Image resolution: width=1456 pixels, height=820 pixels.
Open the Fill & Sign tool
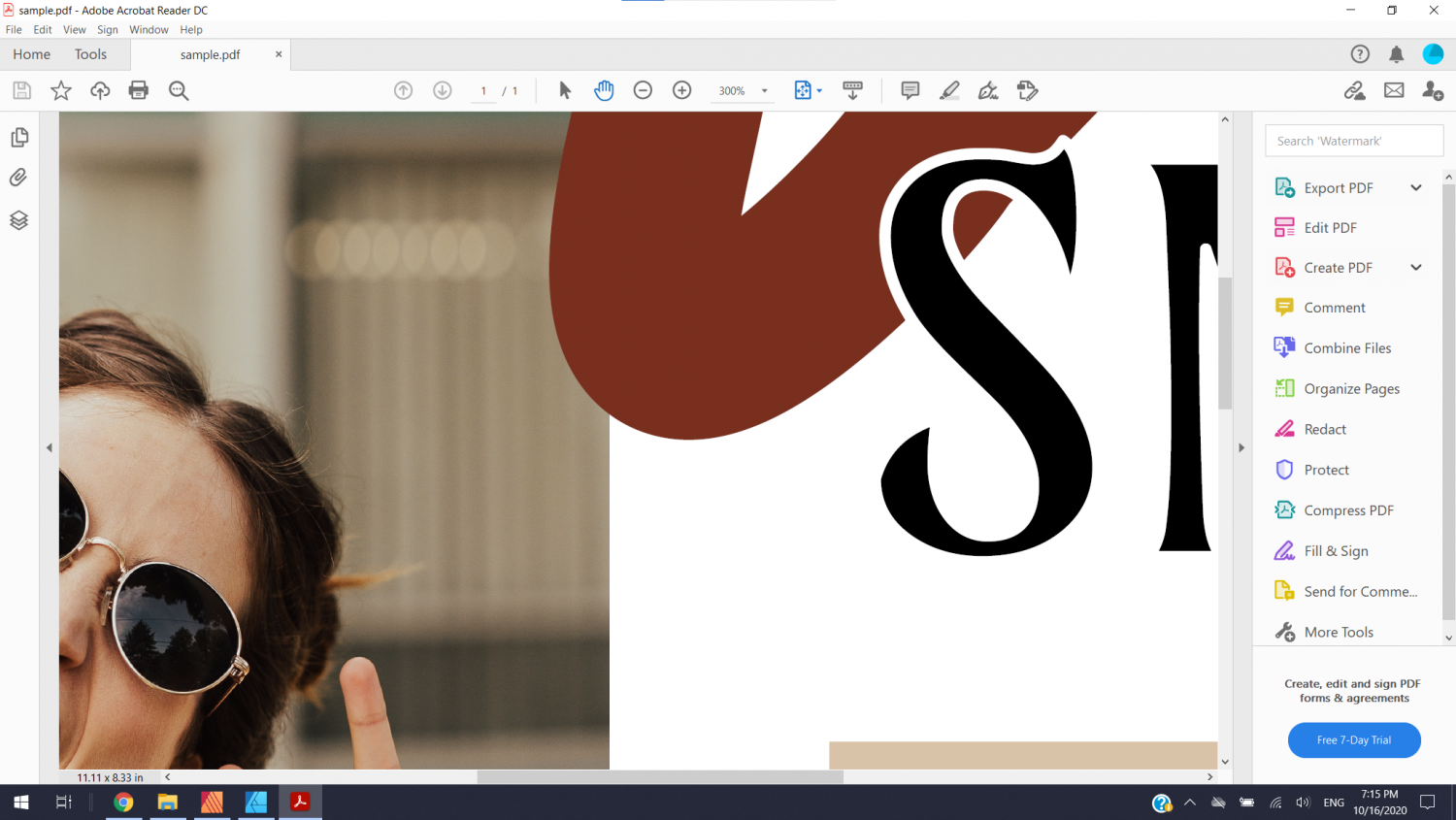[x=1336, y=551]
